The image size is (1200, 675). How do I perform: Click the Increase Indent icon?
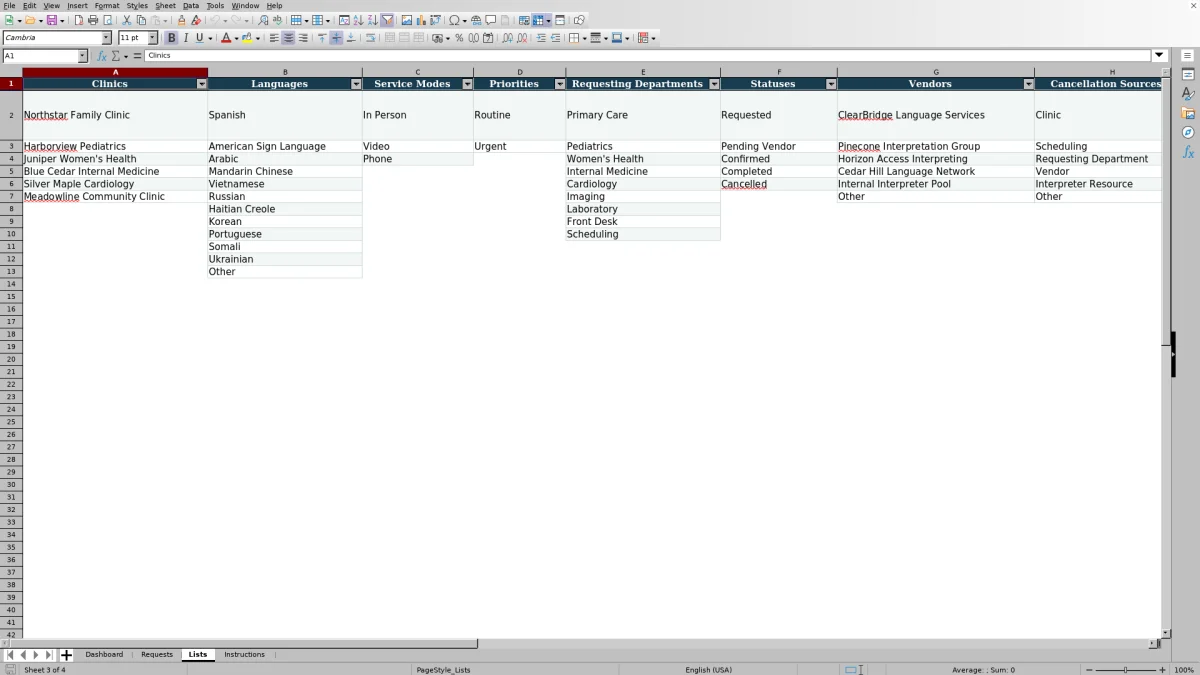541,38
